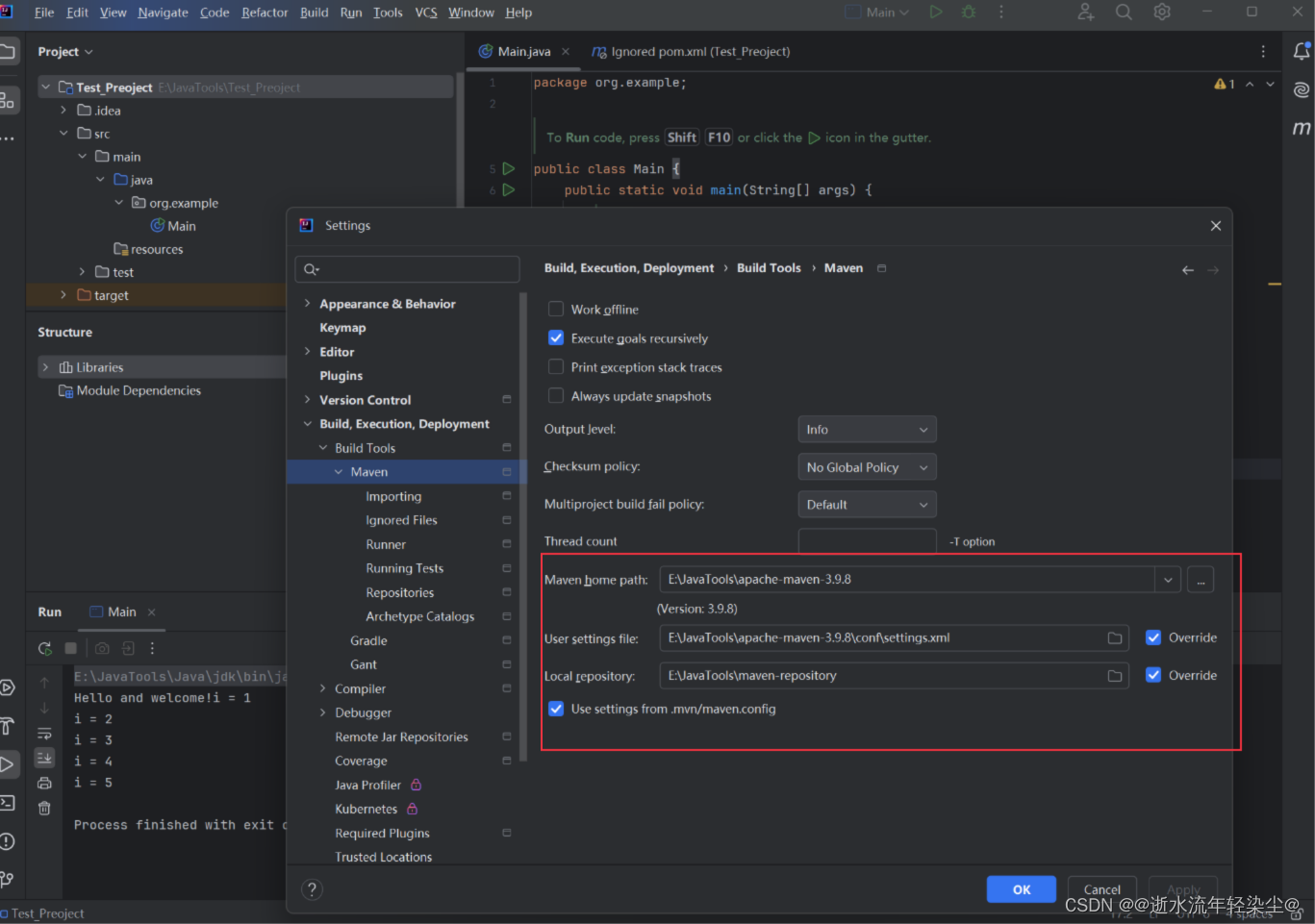Open Main run configuration dropdown
1315x924 pixels.
pyautogui.click(x=877, y=12)
